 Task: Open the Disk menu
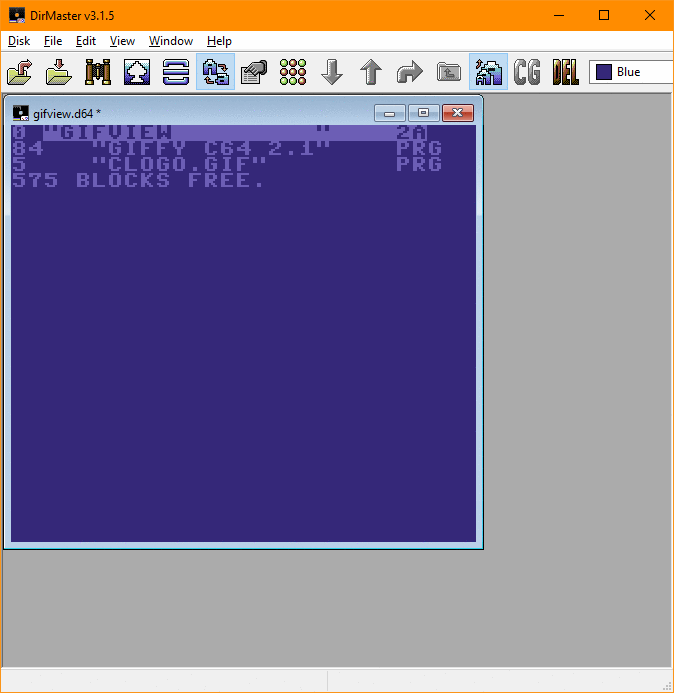tap(19, 41)
